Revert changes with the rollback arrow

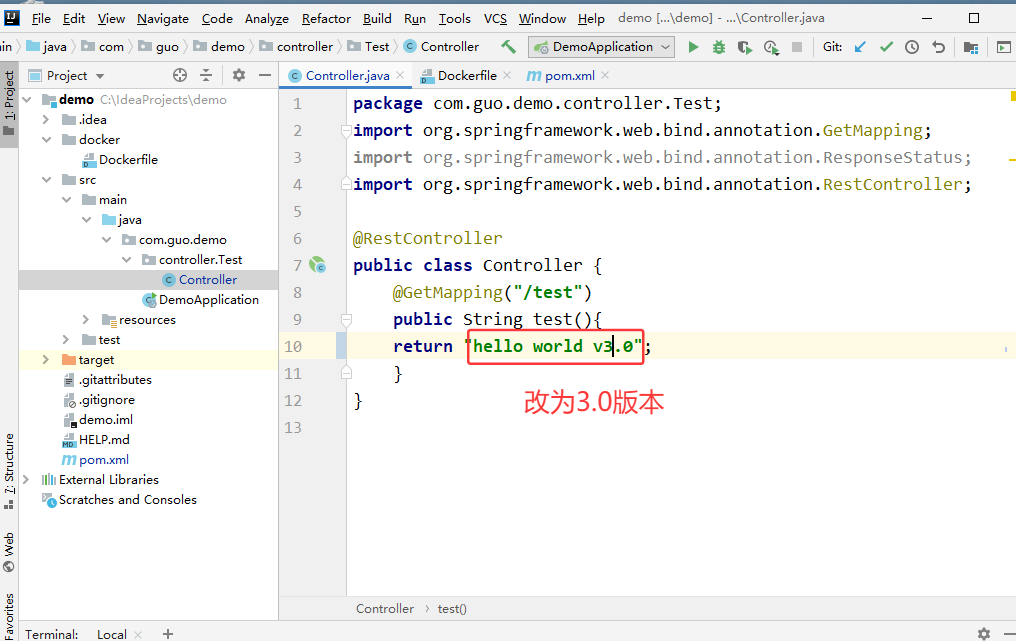coord(938,47)
